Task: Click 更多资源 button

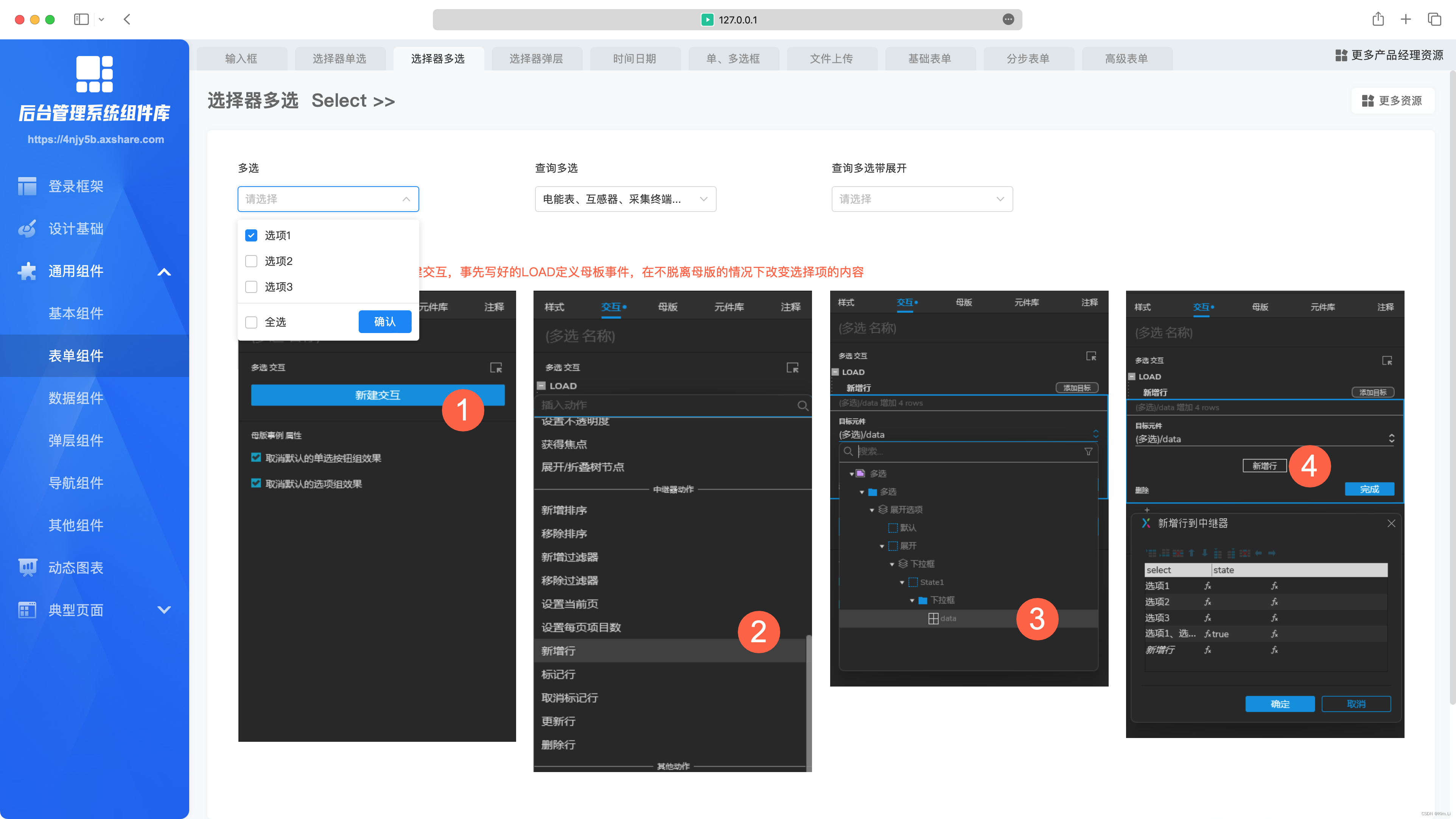Action: [1392, 101]
